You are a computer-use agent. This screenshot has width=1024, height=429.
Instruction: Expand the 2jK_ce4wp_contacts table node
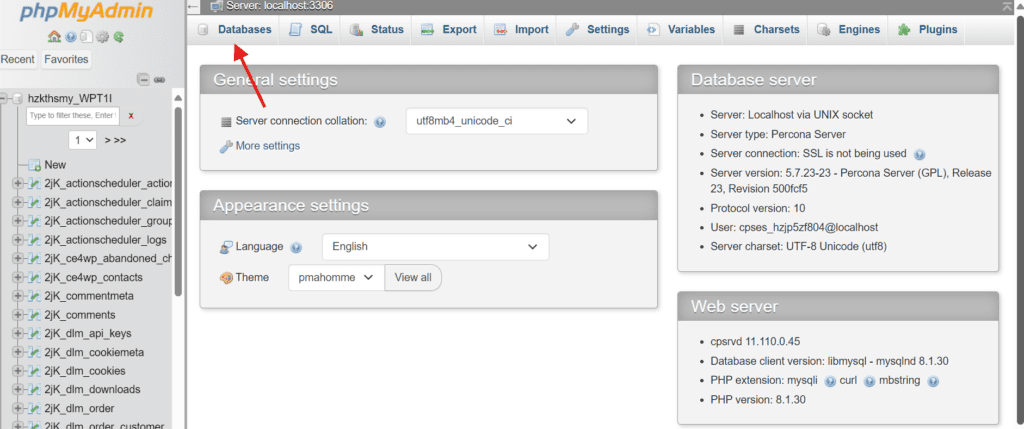18,278
